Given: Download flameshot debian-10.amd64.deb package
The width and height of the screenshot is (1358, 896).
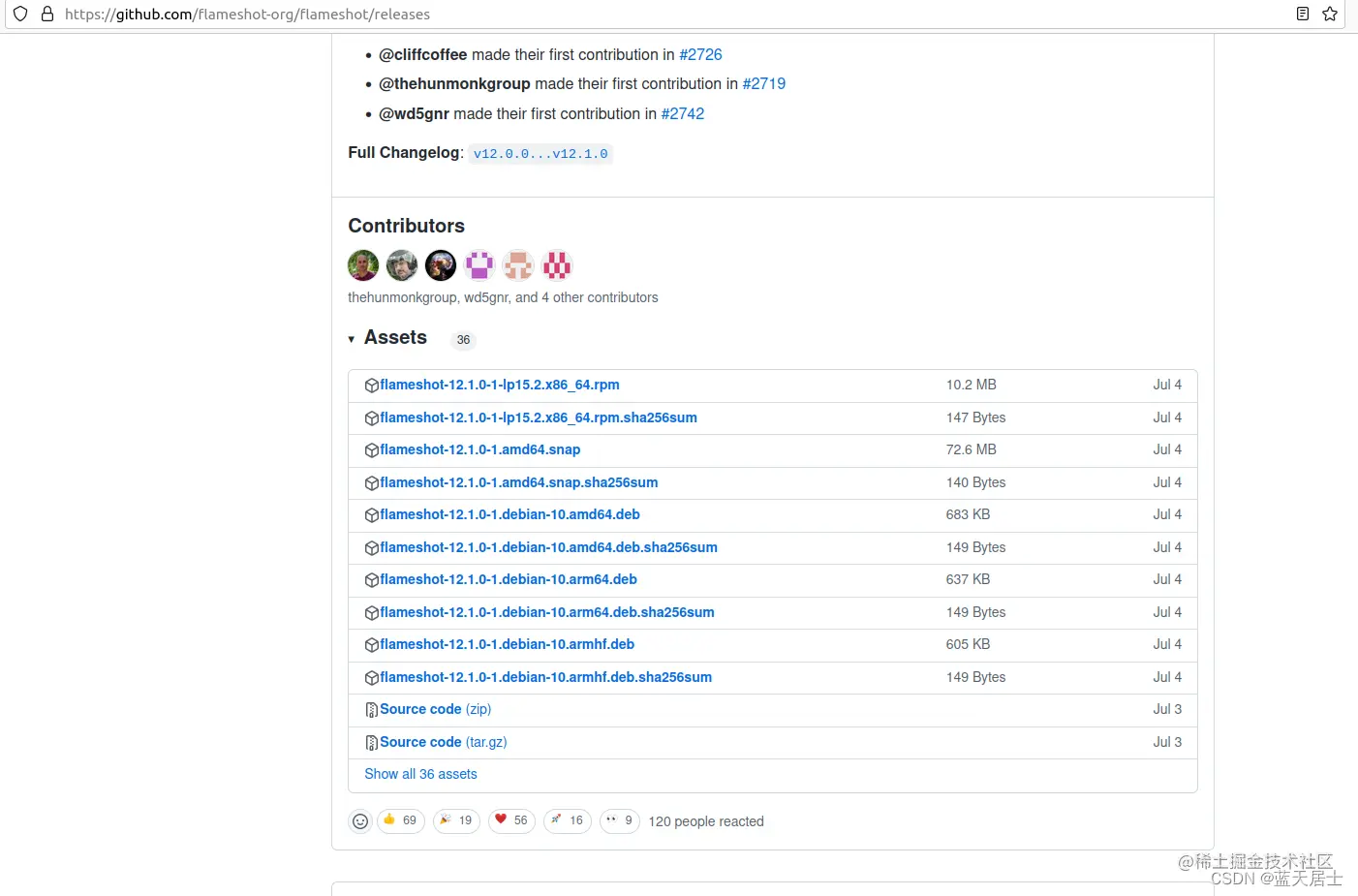Looking at the screenshot, I should [x=509, y=515].
